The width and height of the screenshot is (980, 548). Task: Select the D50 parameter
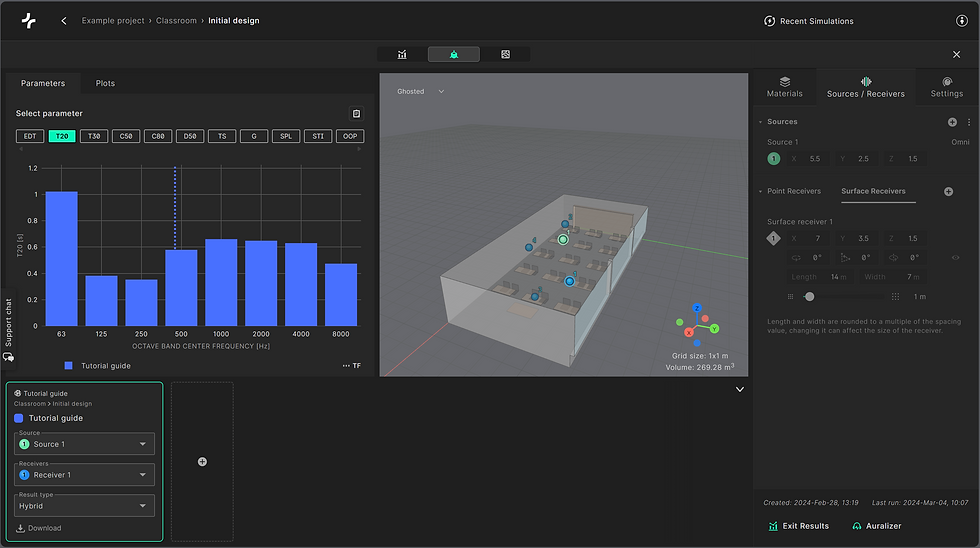coord(190,136)
